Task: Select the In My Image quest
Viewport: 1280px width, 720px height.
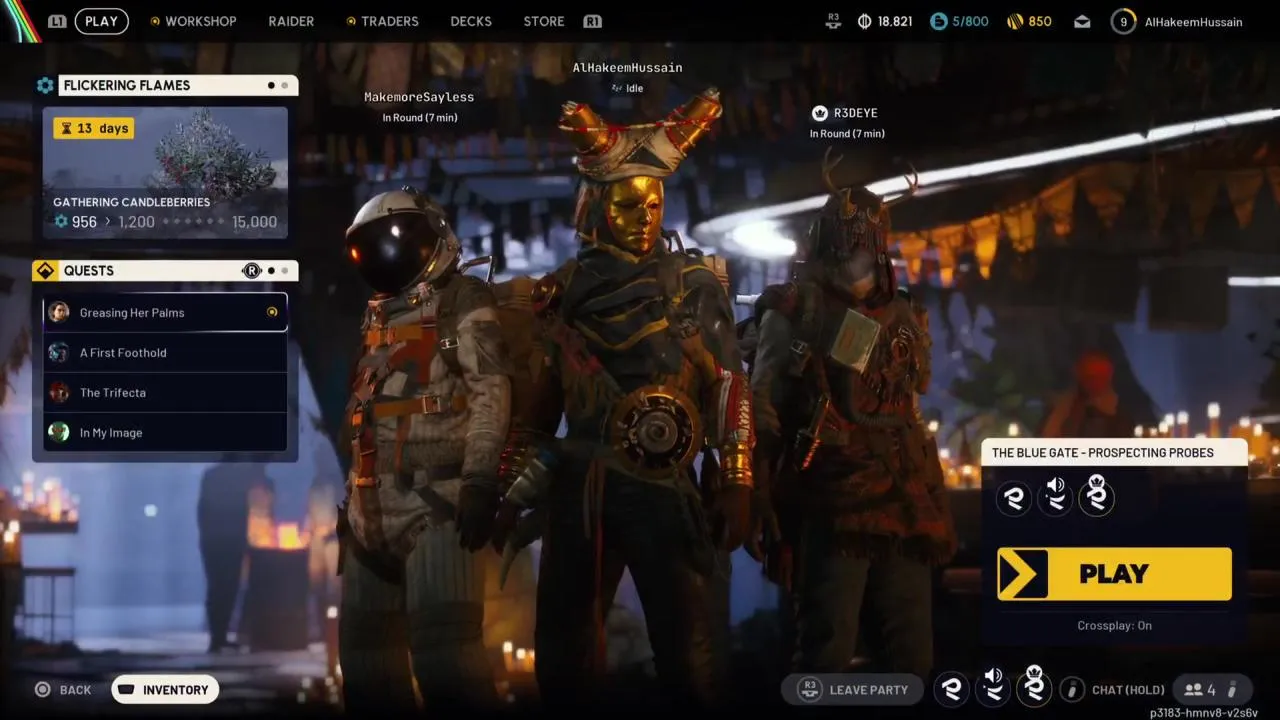Action: click(x=165, y=432)
